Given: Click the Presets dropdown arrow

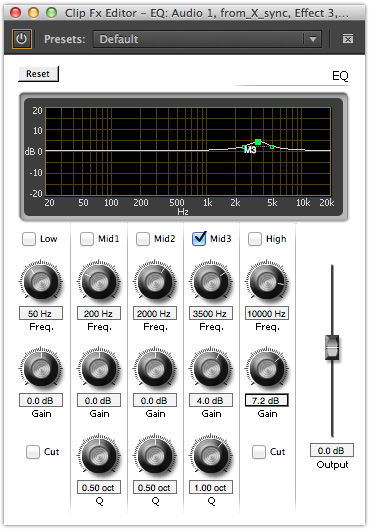Looking at the screenshot, I should [x=313, y=39].
